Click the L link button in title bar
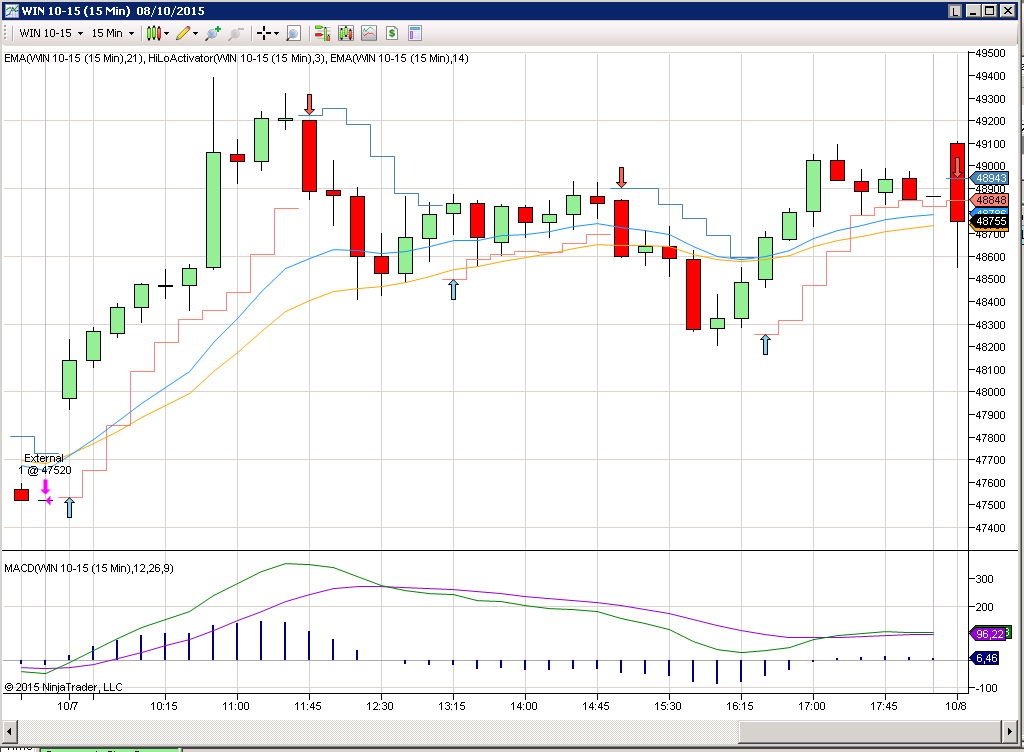Screen dimensions: 1024x752 (x=955, y=11)
